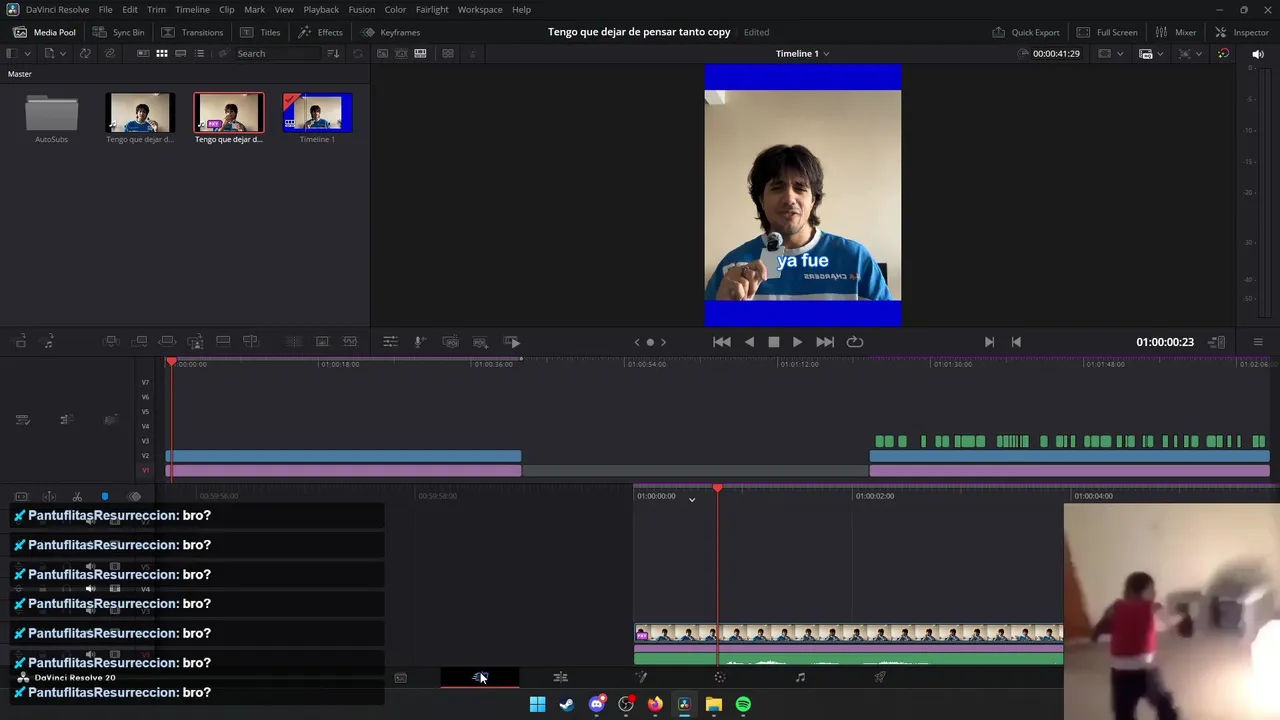Select list view in media pool
Image resolution: width=1280 pixels, height=720 pixels.
pos(199,53)
